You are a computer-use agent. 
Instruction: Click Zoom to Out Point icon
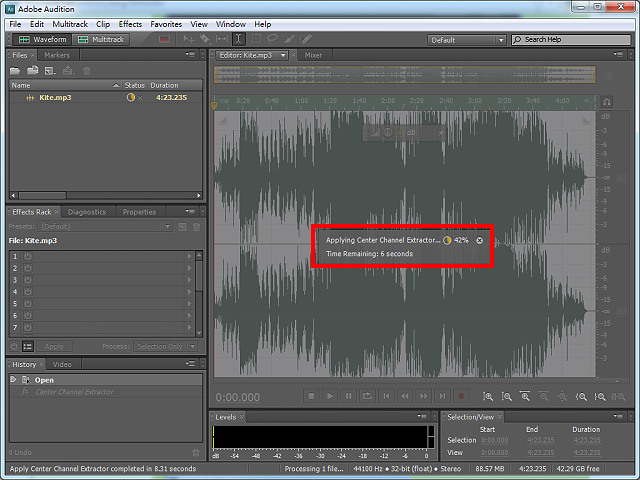tap(600, 396)
